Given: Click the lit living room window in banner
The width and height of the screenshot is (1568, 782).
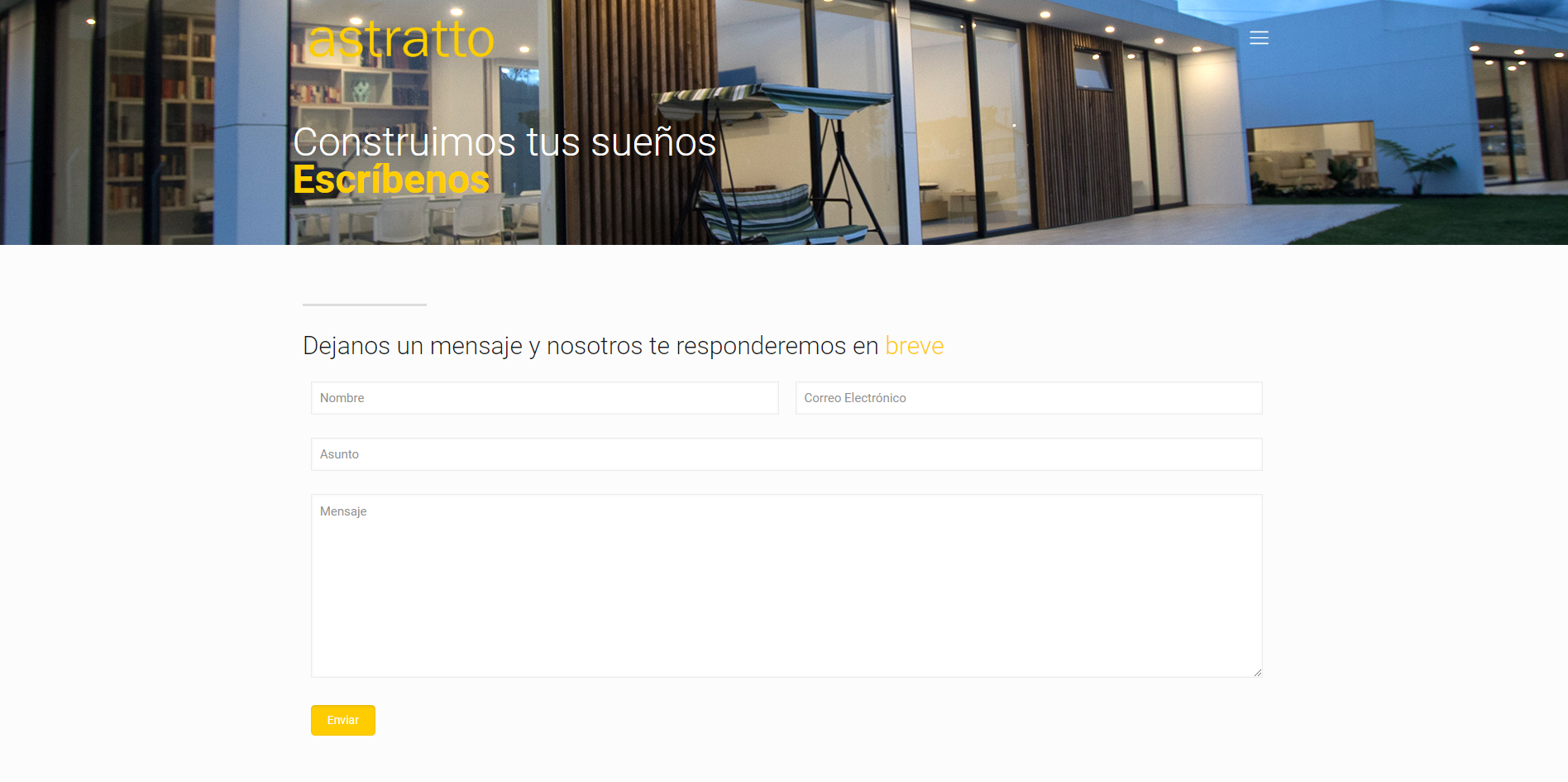Looking at the screenshot, I should tap(1311, 157).
